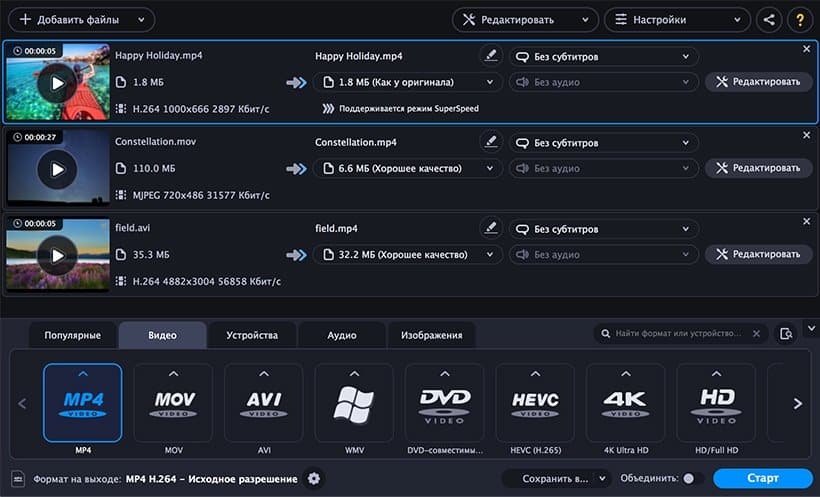
Task: Expand subtitles dropdown for Happy Holiday.mp4
Action: click(603, 57)
